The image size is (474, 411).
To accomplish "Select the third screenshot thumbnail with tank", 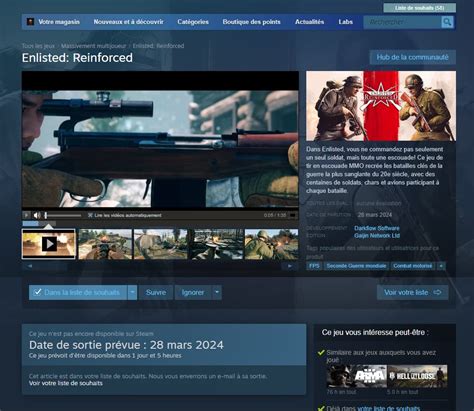I will pos(160,244).
